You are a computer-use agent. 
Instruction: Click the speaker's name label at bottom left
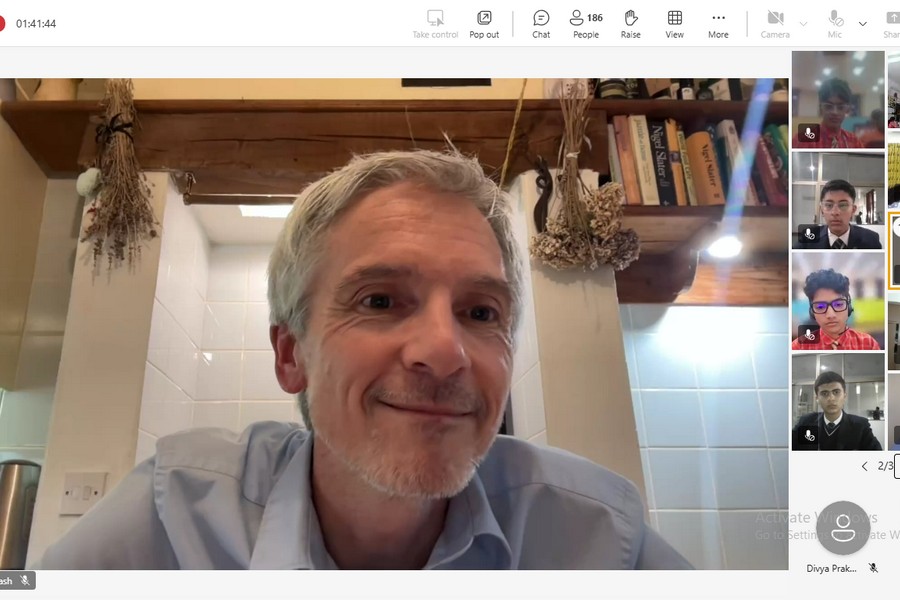[x=8, y=580]
